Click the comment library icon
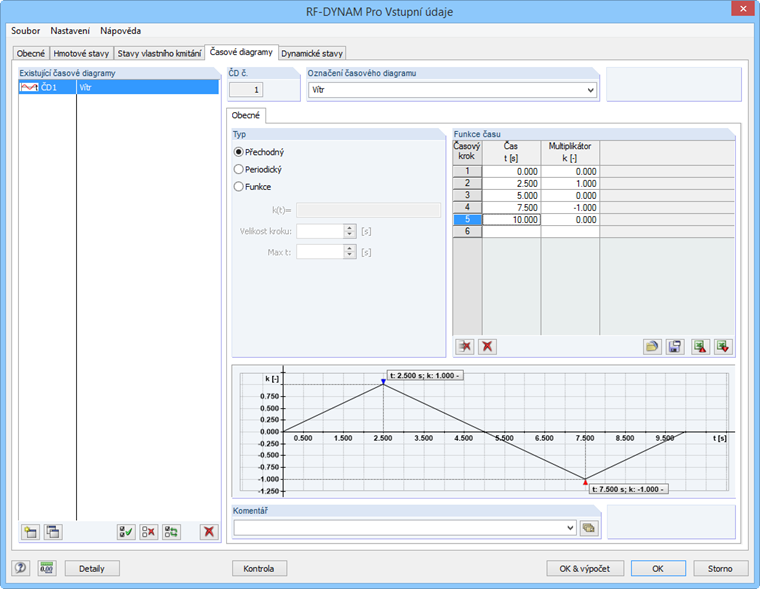 pos(589,527)
